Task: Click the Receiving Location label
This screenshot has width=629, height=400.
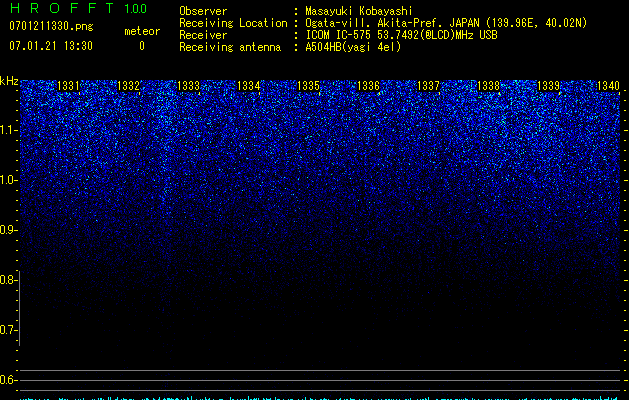Action: click(233, 23)
